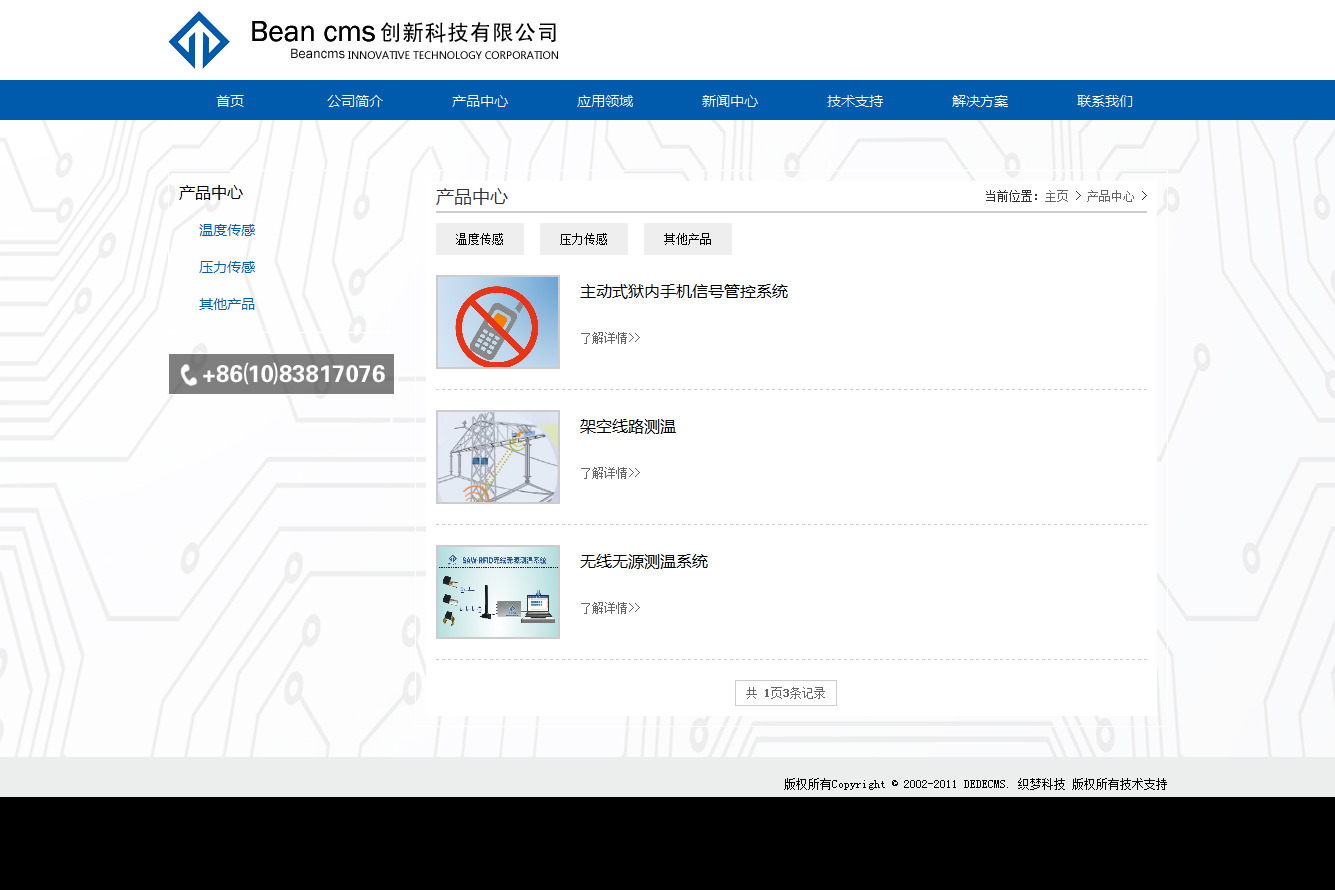The height and width of the screenshot is (890, 1335).
Task: Select 应用领域 in the top menu
Action: 605,101
